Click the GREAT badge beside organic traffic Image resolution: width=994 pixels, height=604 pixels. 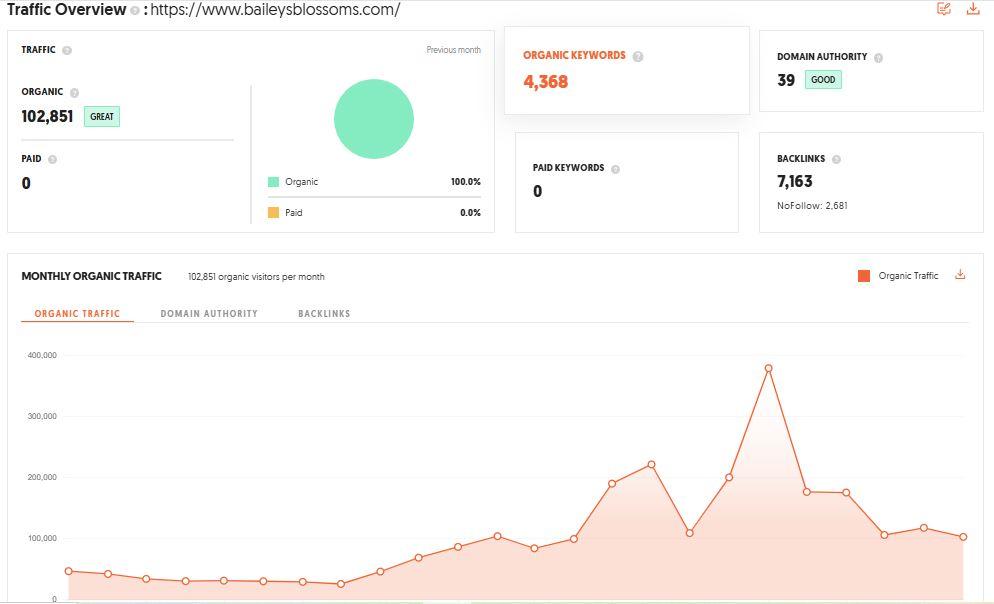[x=102, y=117]
